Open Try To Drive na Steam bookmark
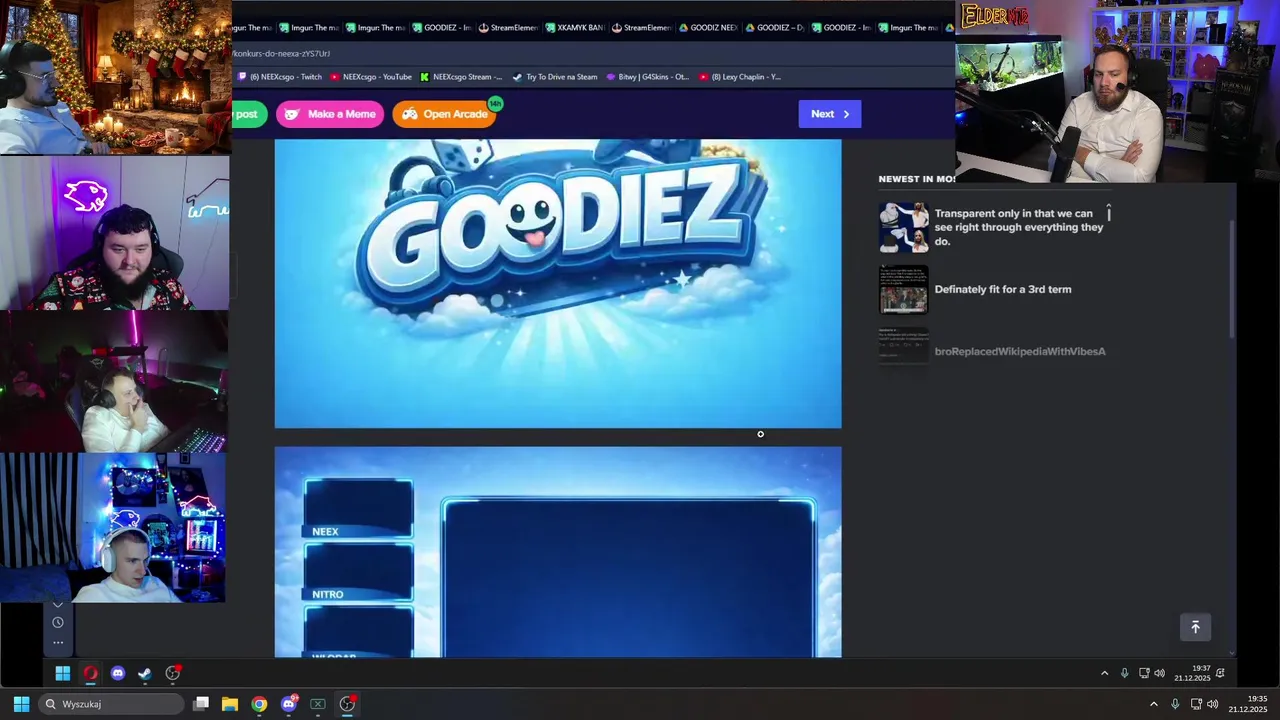The height and width of the screenshot is (720, 1280). [x=555, y=77]
